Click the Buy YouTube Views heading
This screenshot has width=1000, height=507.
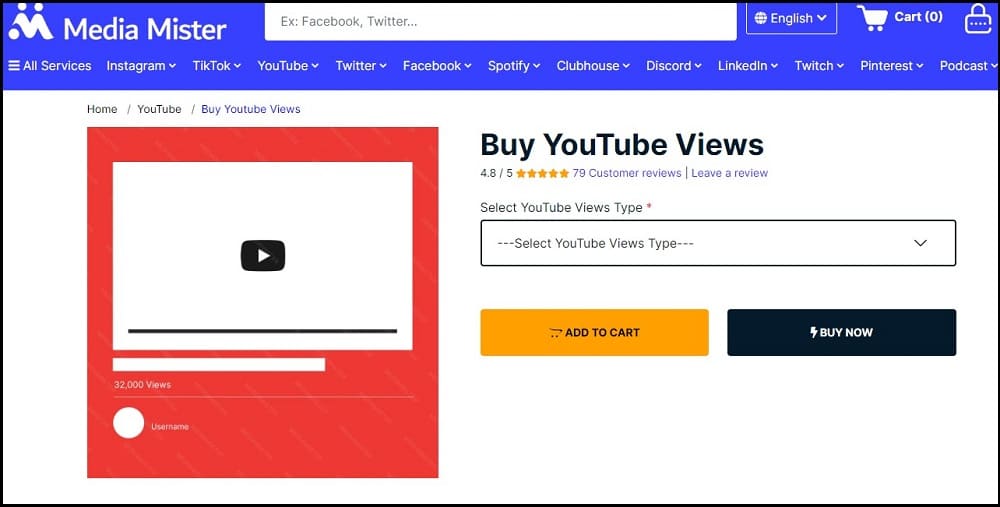pyautogui.click(x=622, y=145)
